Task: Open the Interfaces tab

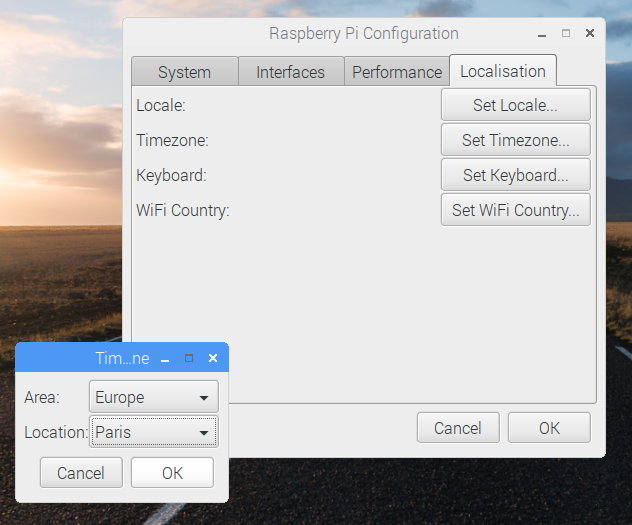Action: tap(291, 72)
